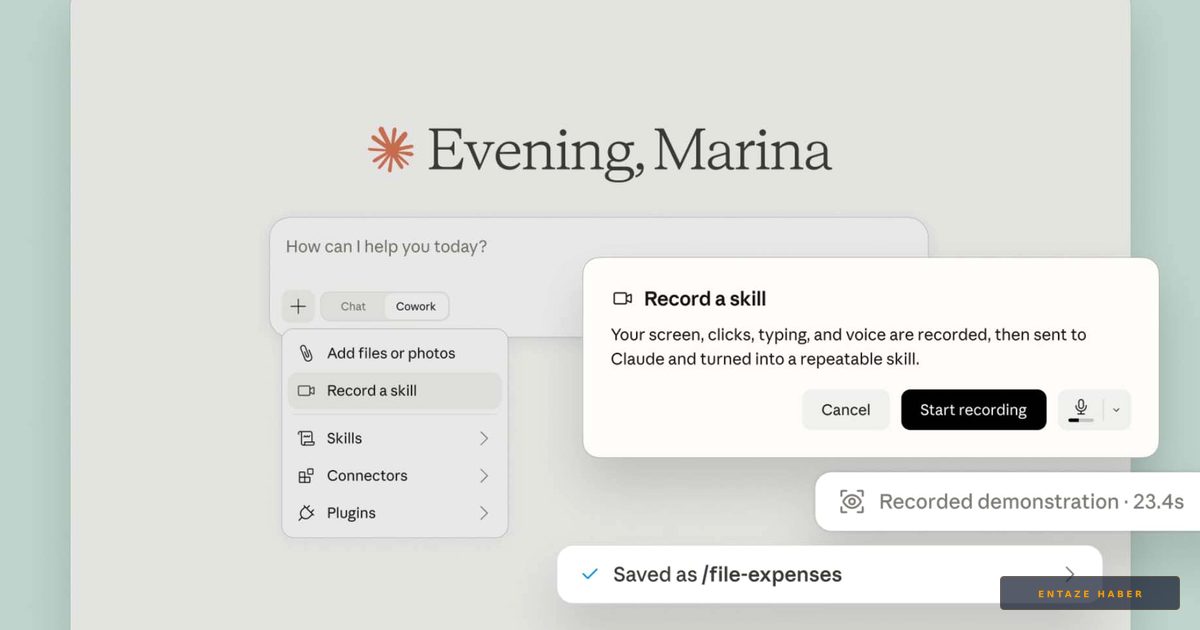
Task: Expand the Skills submenu chevron
Action: pyautogui.click(x=484, y=438)
